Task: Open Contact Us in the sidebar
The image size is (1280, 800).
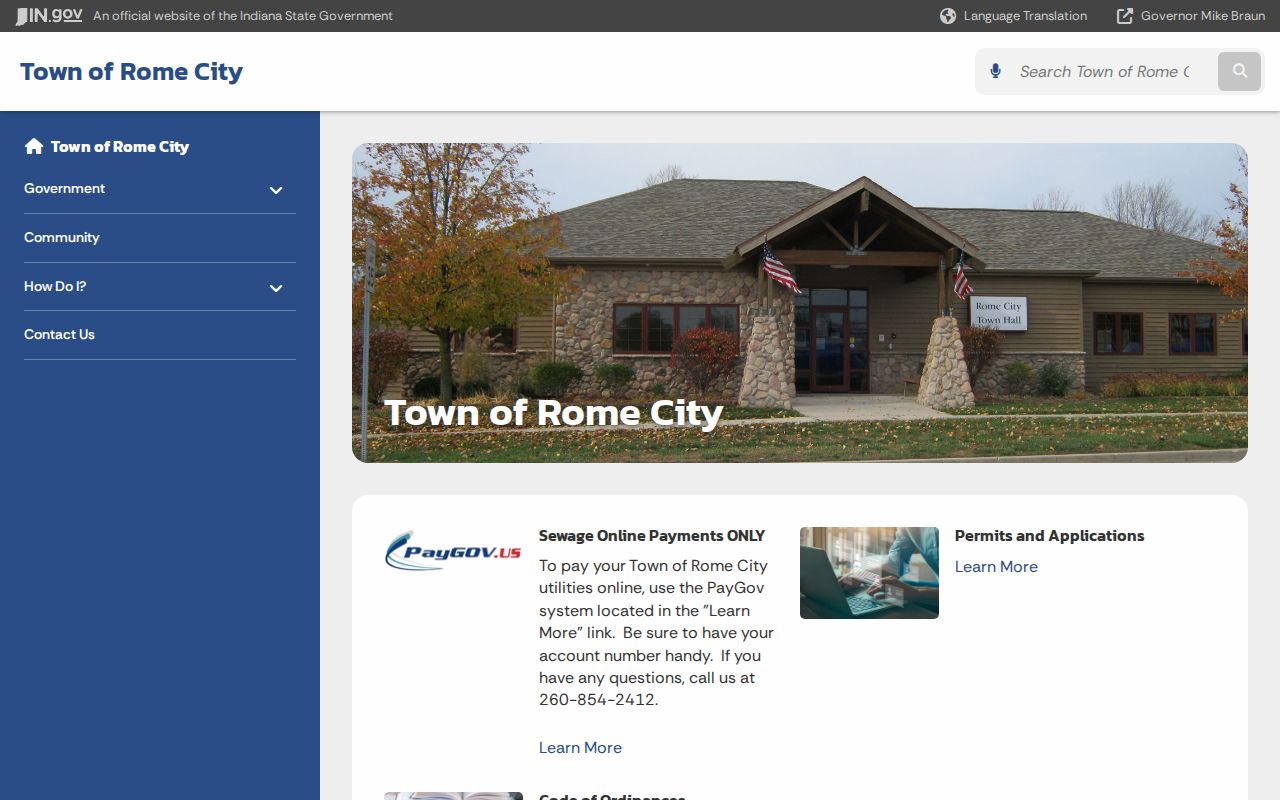Action: pos(59,334)
